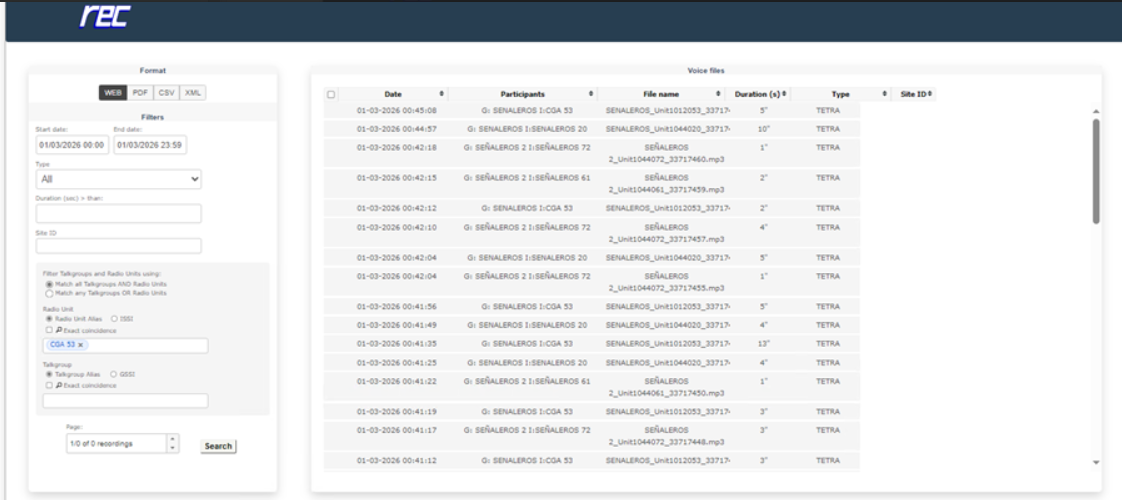Click row dated 01-03-2026 00:41:56
This screenshot has height=500, width=1122.
(592, 307)
